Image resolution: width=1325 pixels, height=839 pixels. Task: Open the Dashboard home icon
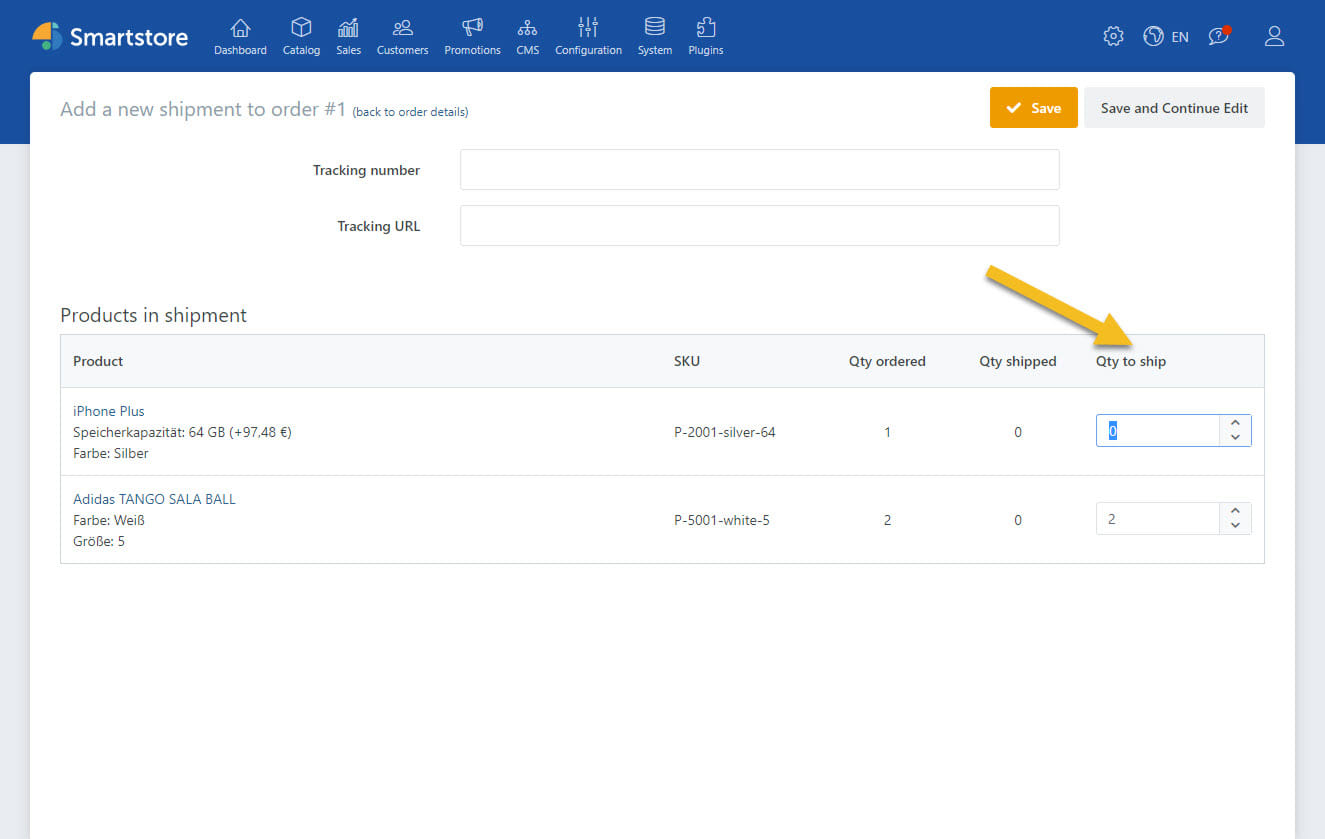click(x=240, y=28)
